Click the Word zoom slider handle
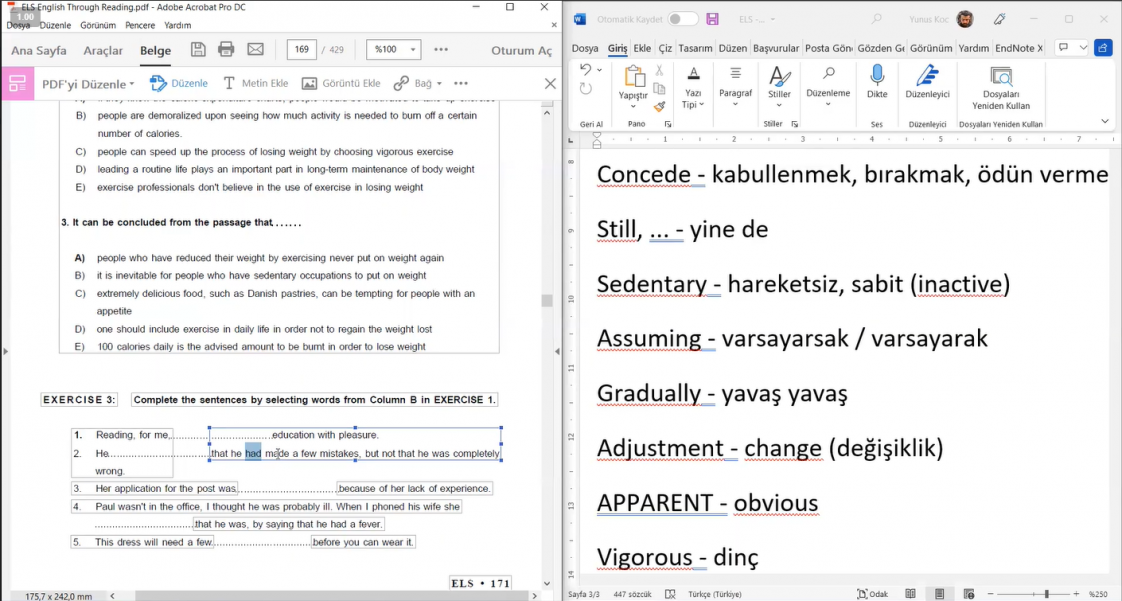1122x601 pixels. (x=1046, y=594)
